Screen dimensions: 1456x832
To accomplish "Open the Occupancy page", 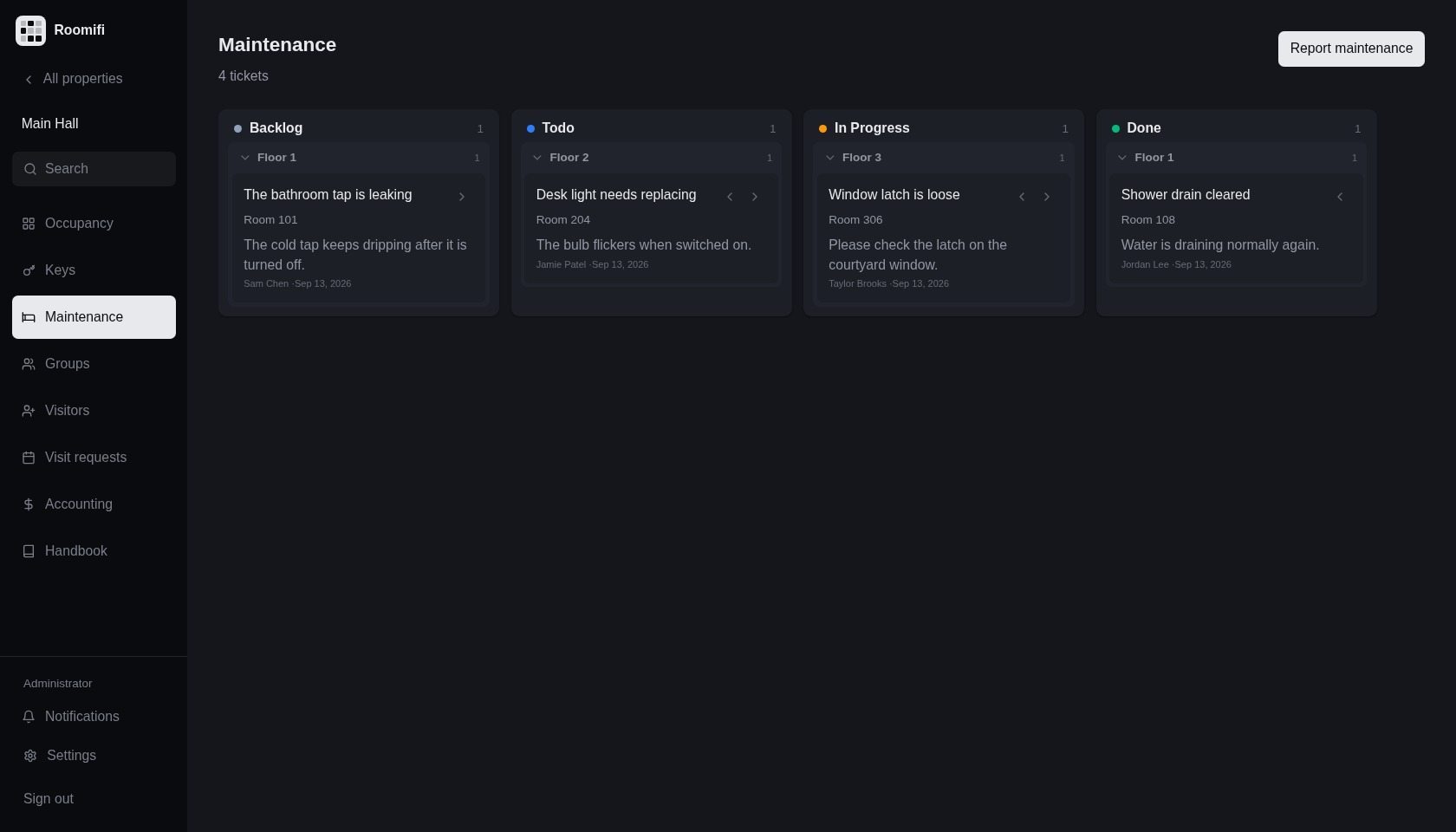I will (94, 224).
